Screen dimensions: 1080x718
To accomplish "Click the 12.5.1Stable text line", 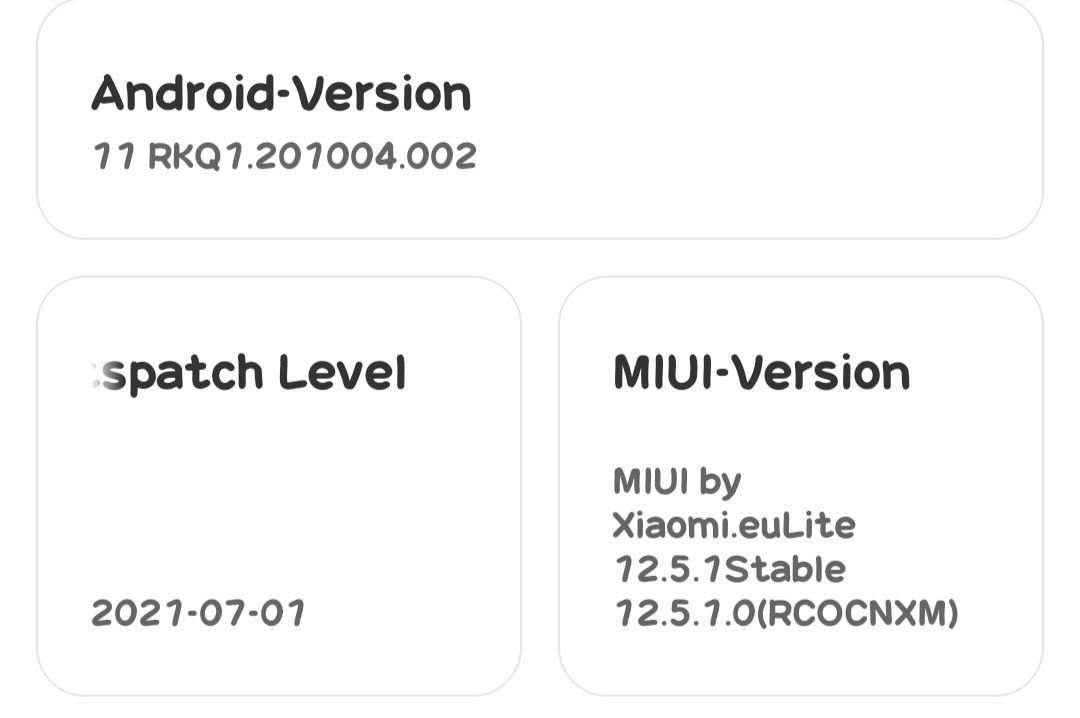I will tap(729, 570).
